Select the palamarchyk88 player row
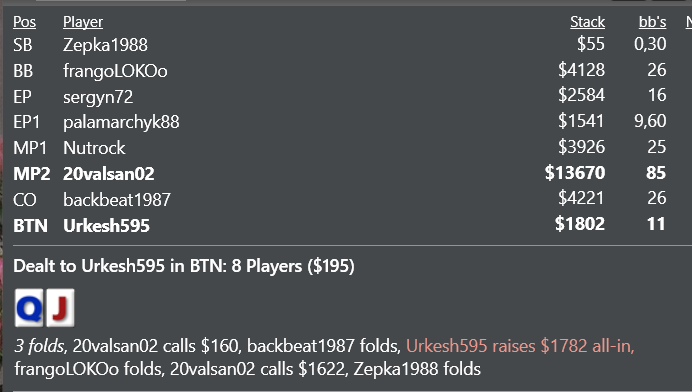Screen dimensions: 692x392 coord(339,122)
